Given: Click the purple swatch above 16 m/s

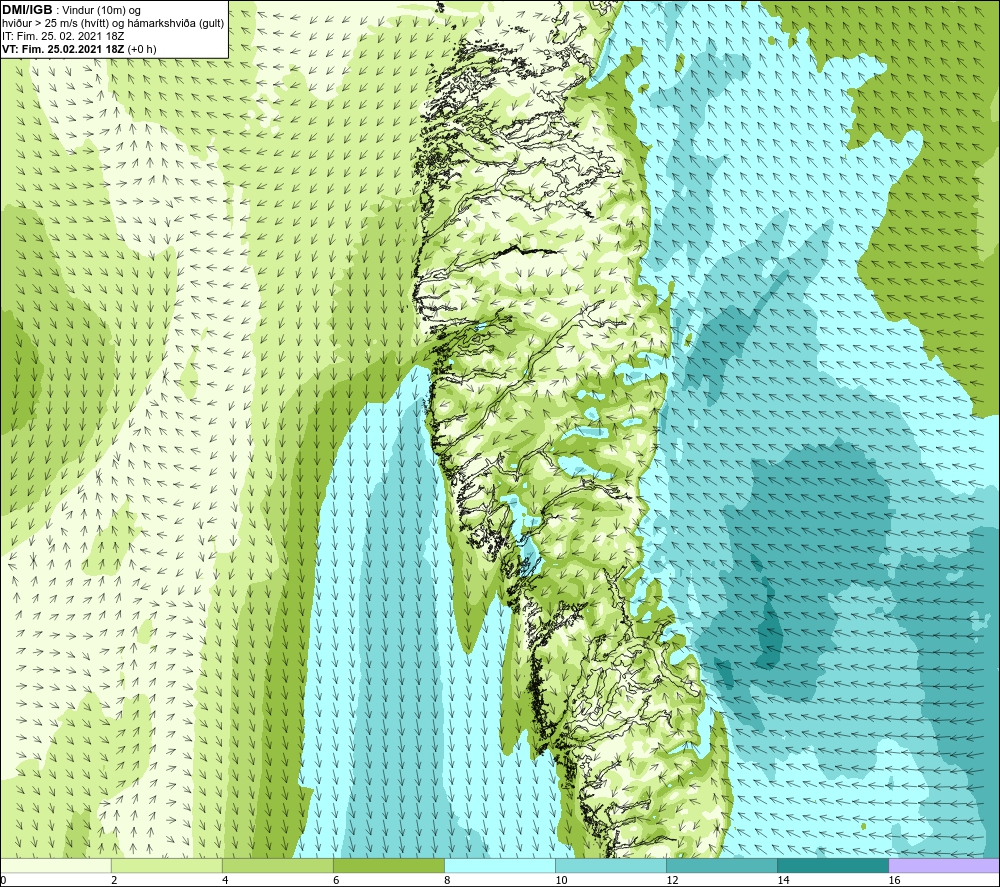Looking at the screenshot, I should [944, 865].
